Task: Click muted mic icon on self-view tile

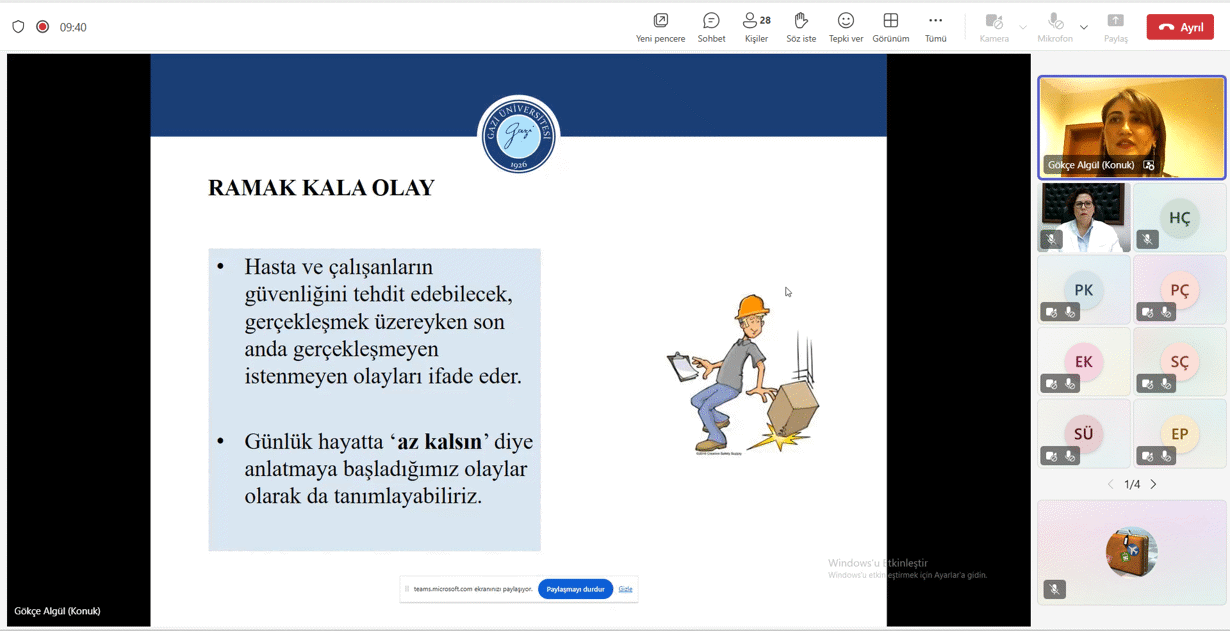Action: pyautogui.click(x=1054, y=590)
